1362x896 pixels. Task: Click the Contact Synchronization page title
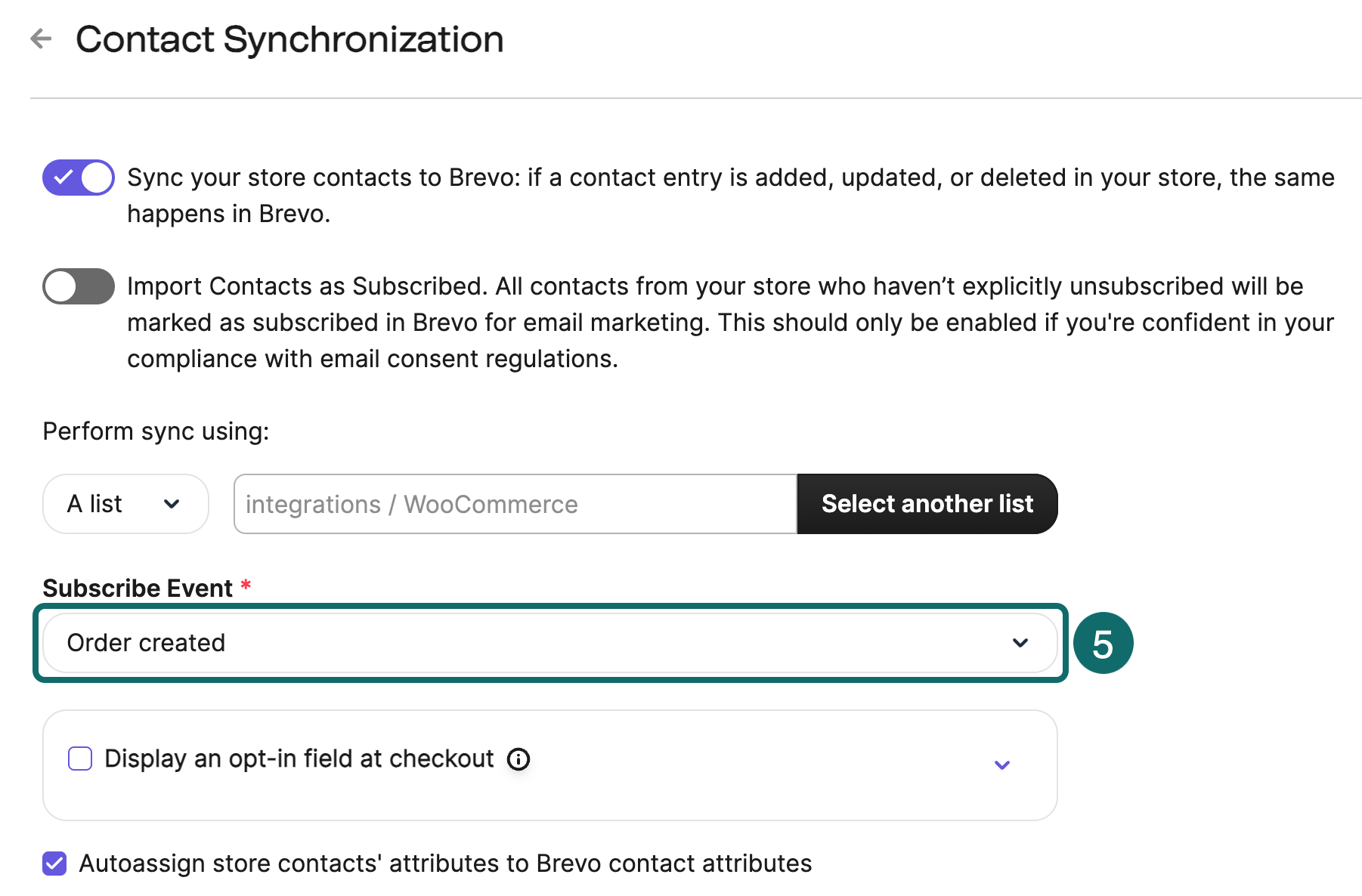(x=292, y=39)
